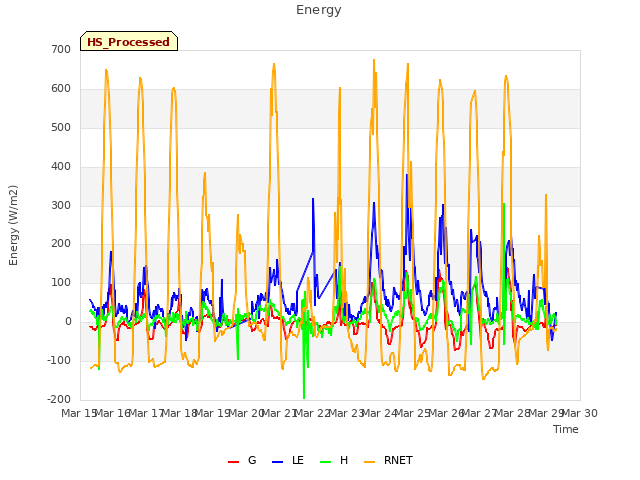Click the 600 y-axis tick label

coord(61,89)
